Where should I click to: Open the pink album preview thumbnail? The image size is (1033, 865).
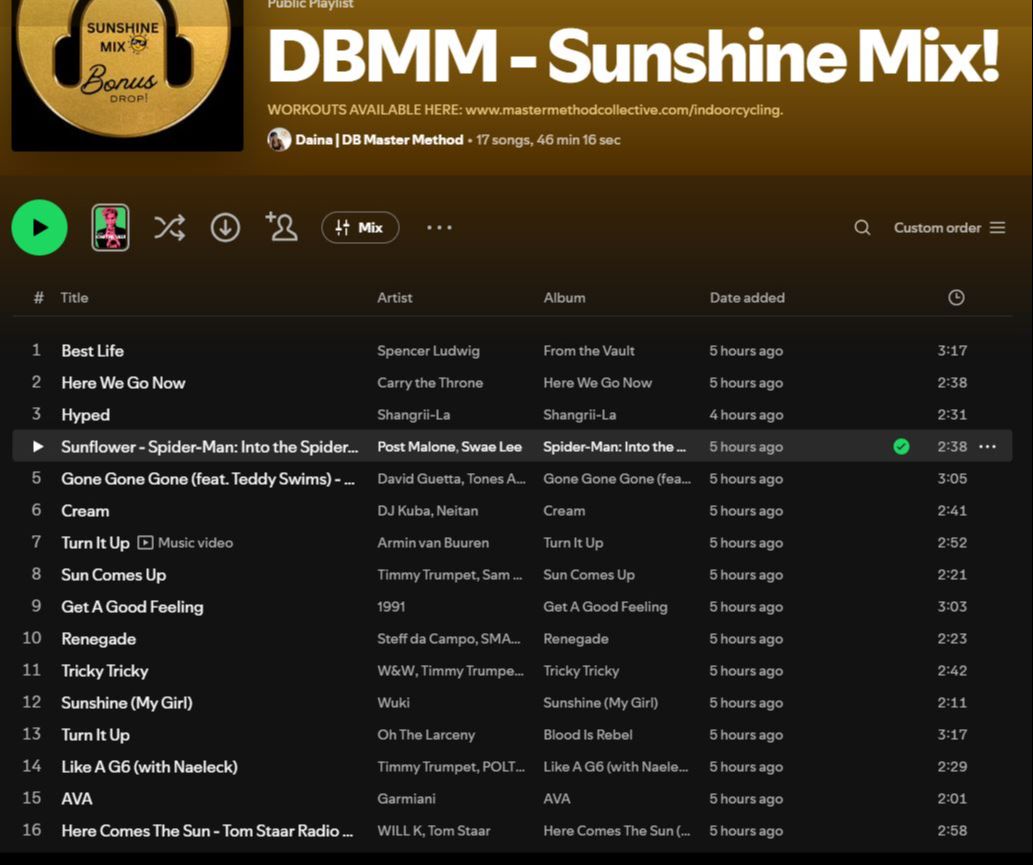coord(110,227)
